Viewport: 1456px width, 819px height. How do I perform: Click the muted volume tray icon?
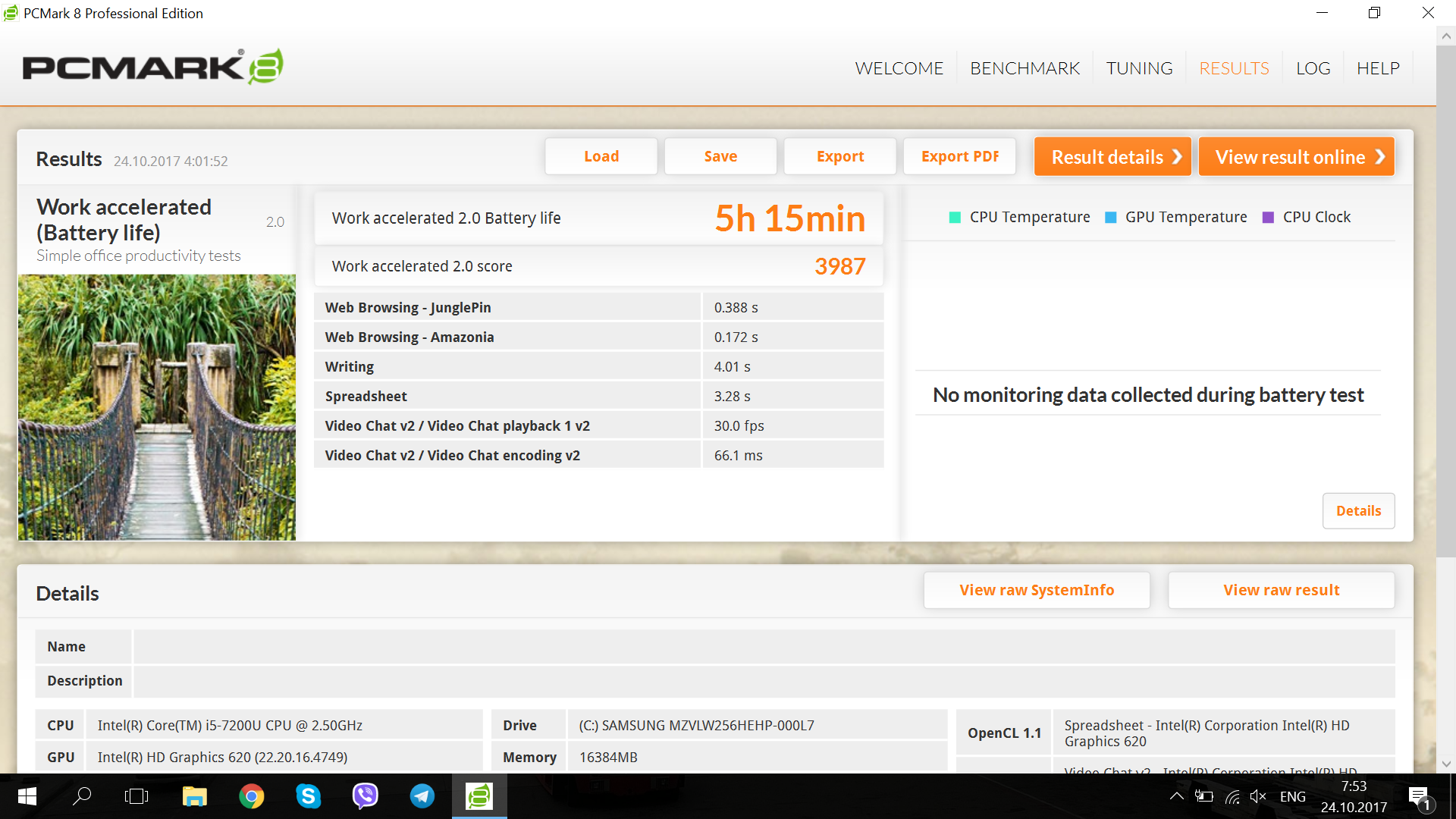[1258, 796]
